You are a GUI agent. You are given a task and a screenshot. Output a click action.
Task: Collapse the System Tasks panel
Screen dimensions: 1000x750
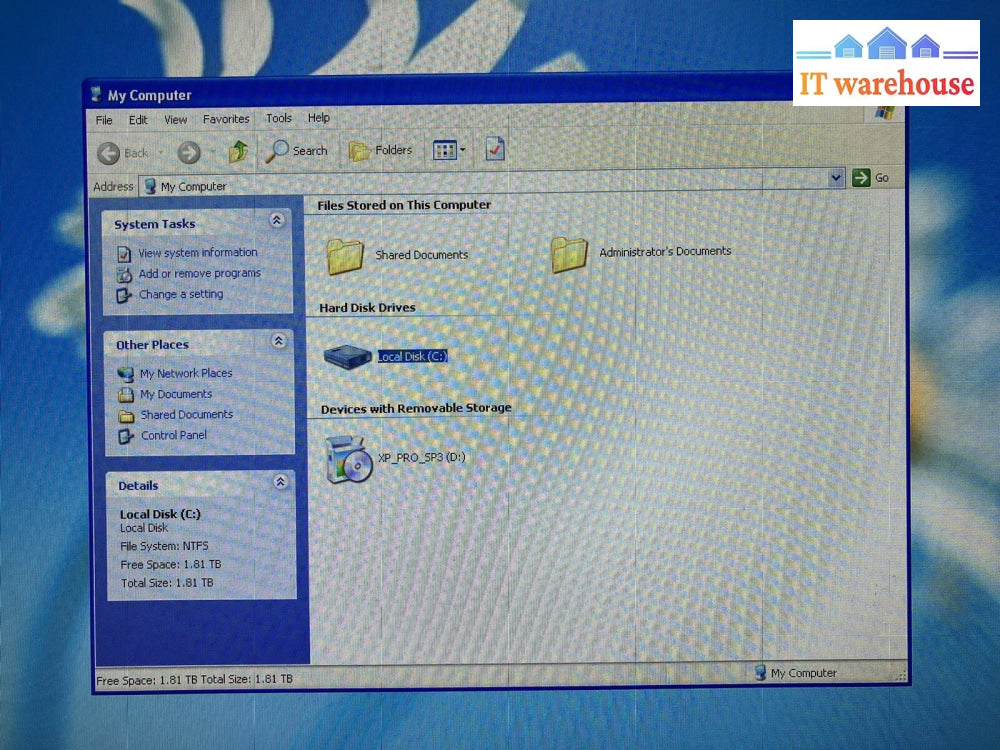coord(277,221)
